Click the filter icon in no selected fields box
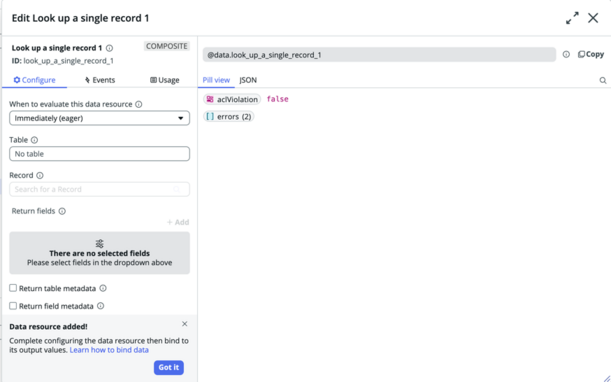 pos(99,244)
